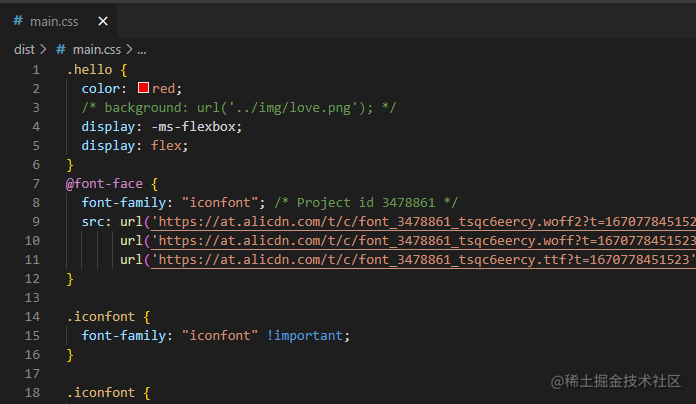This screenshot has width=696, height=404.
Task: Click line number 1 in the gutter
Action: [36, 70]
